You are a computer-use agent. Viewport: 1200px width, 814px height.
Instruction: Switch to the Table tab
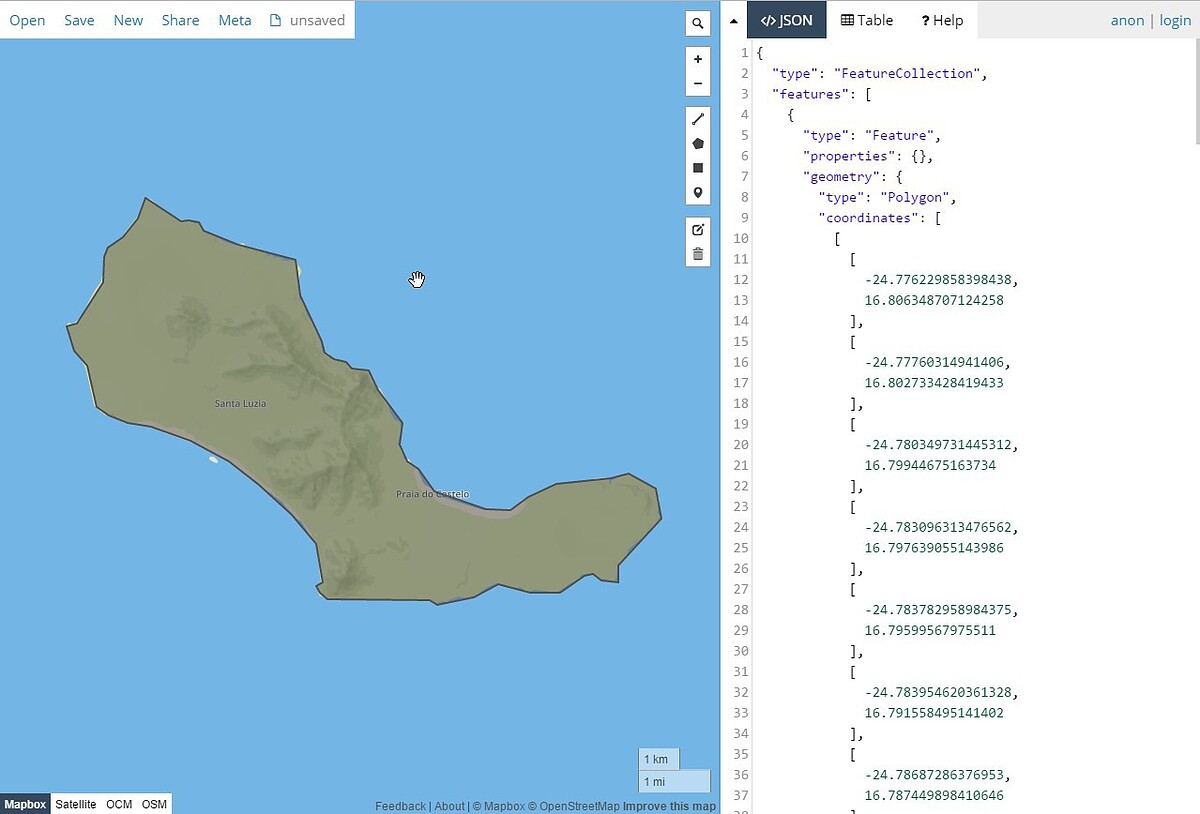point(867,20)
